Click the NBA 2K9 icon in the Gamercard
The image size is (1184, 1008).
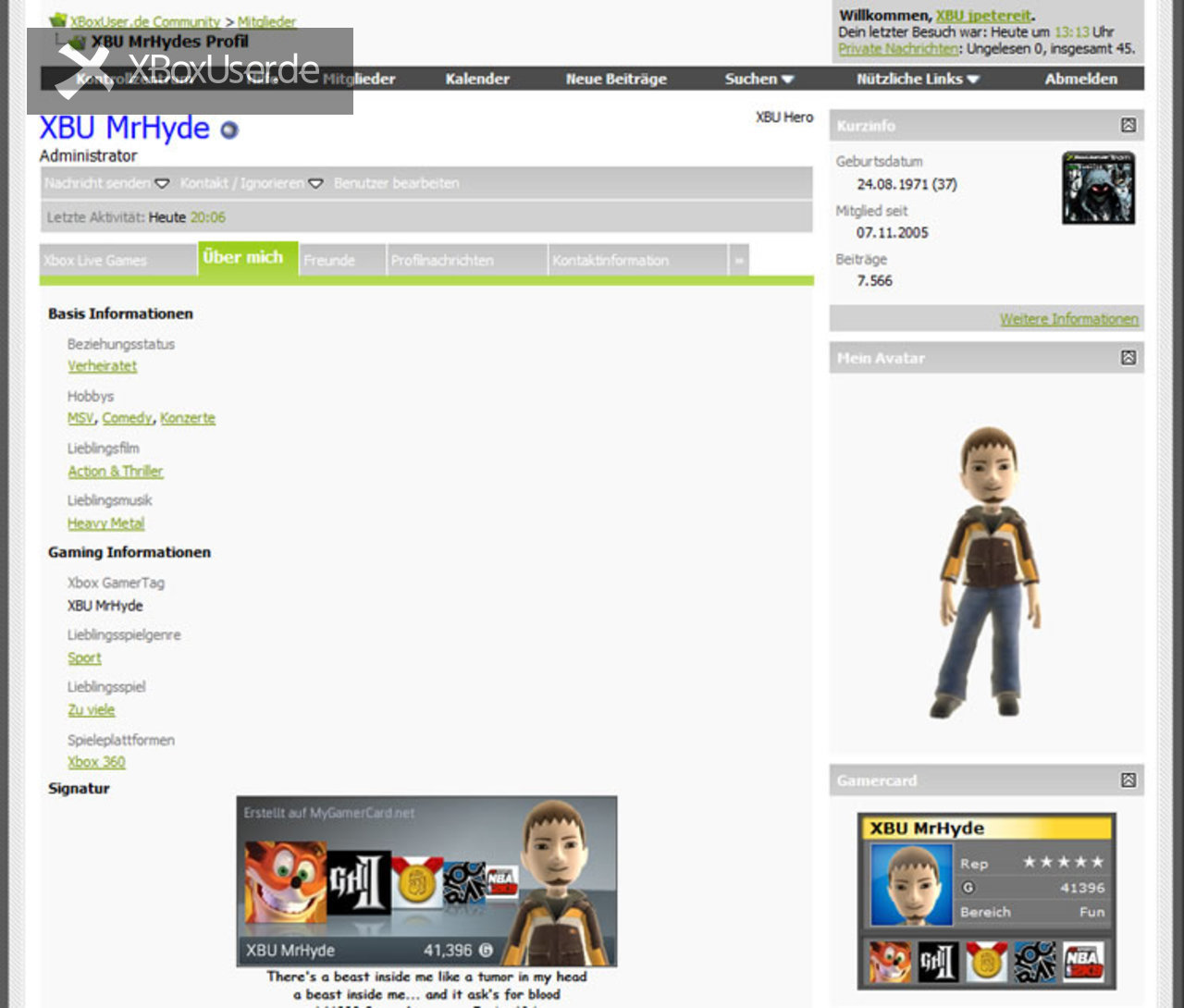(x=1082, y=962)
